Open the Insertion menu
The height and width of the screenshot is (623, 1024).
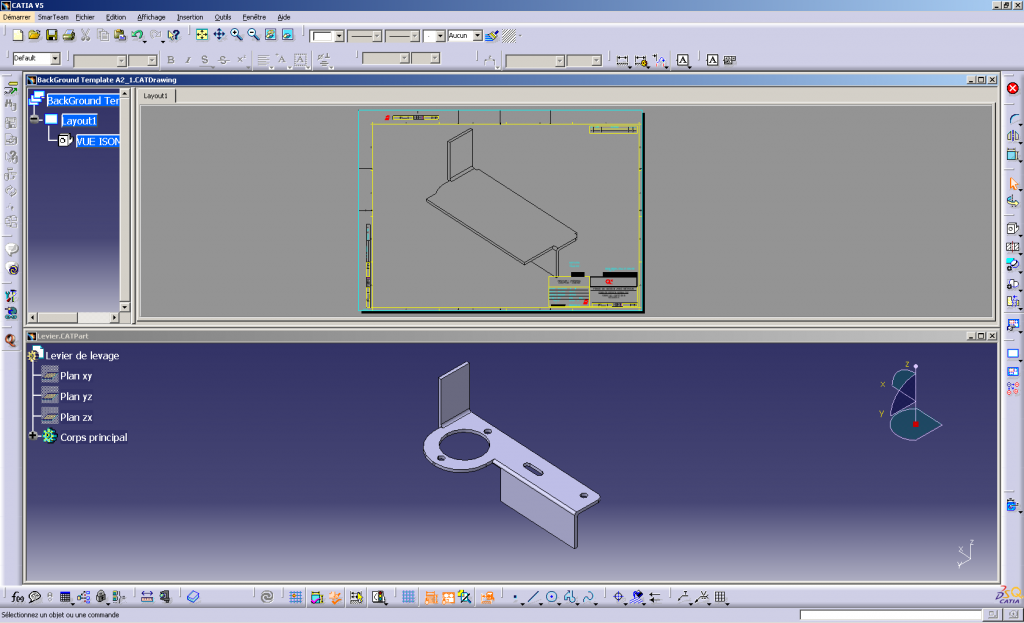[x=189, y=17]
